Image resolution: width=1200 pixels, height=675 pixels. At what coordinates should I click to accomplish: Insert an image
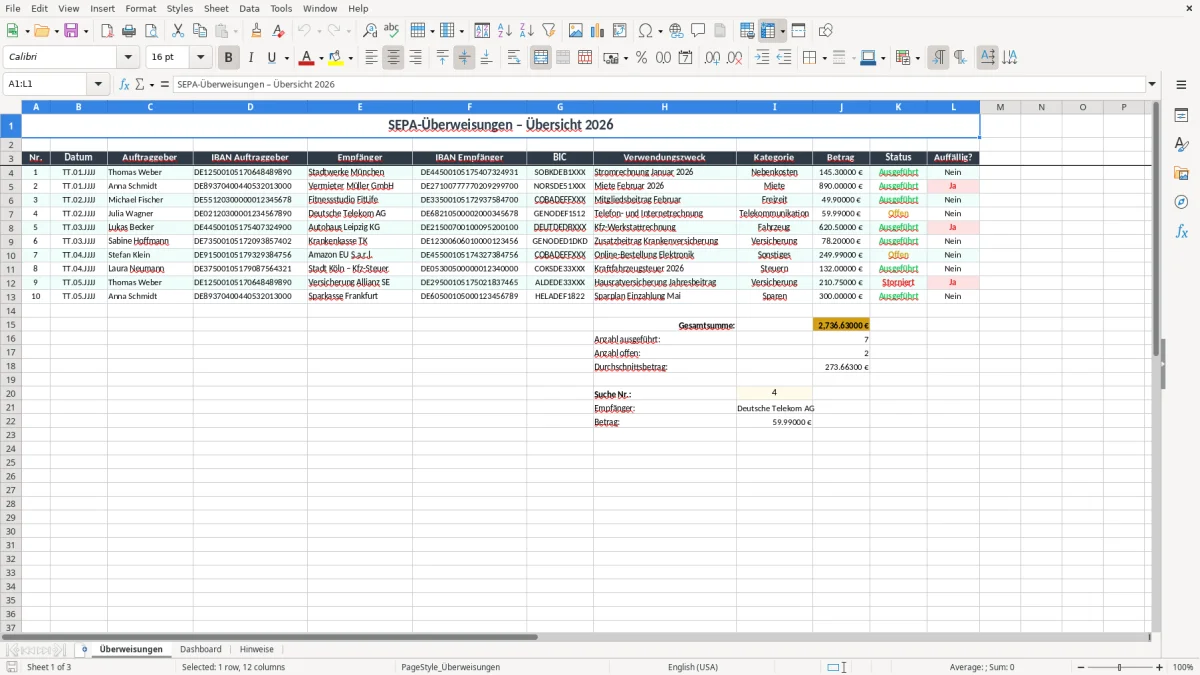[x=575, y=31]
